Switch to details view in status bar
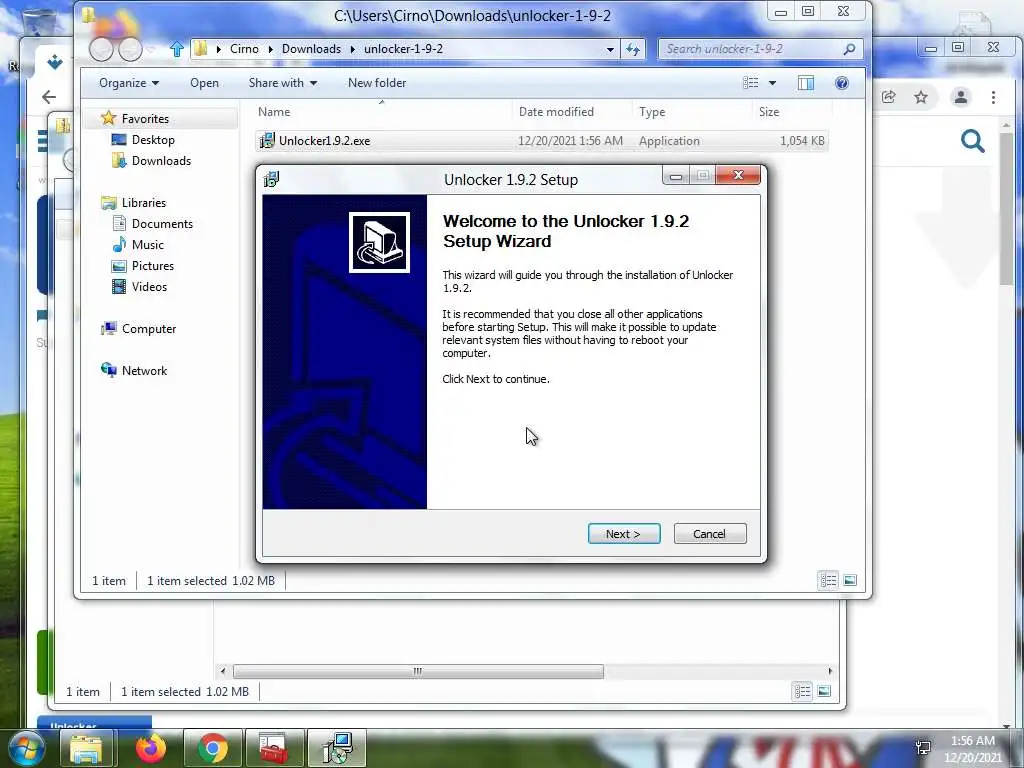This screenshot has height=768, width=1024. [x=828, y=580]
